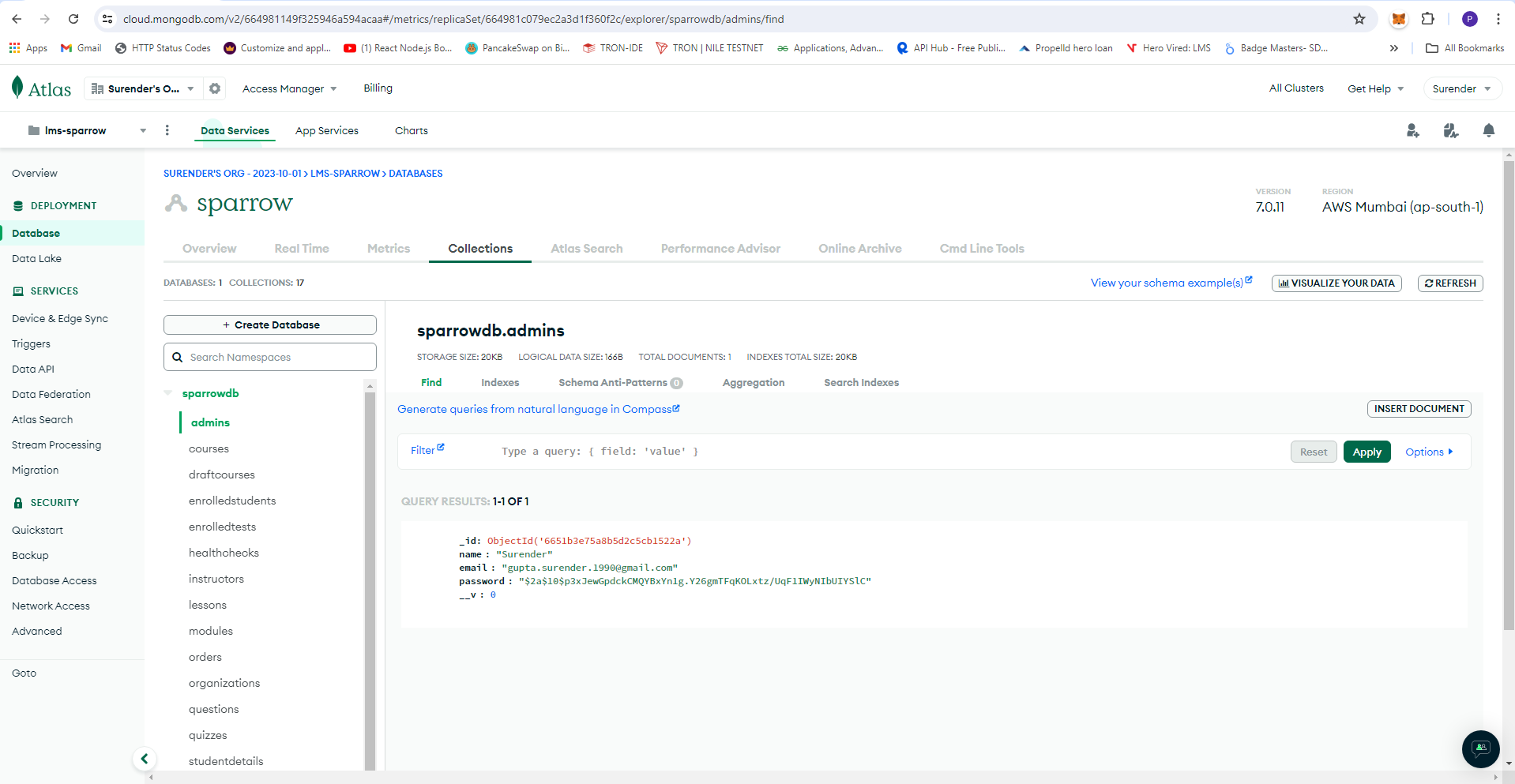Click REFRESH button

(1450, 283)
